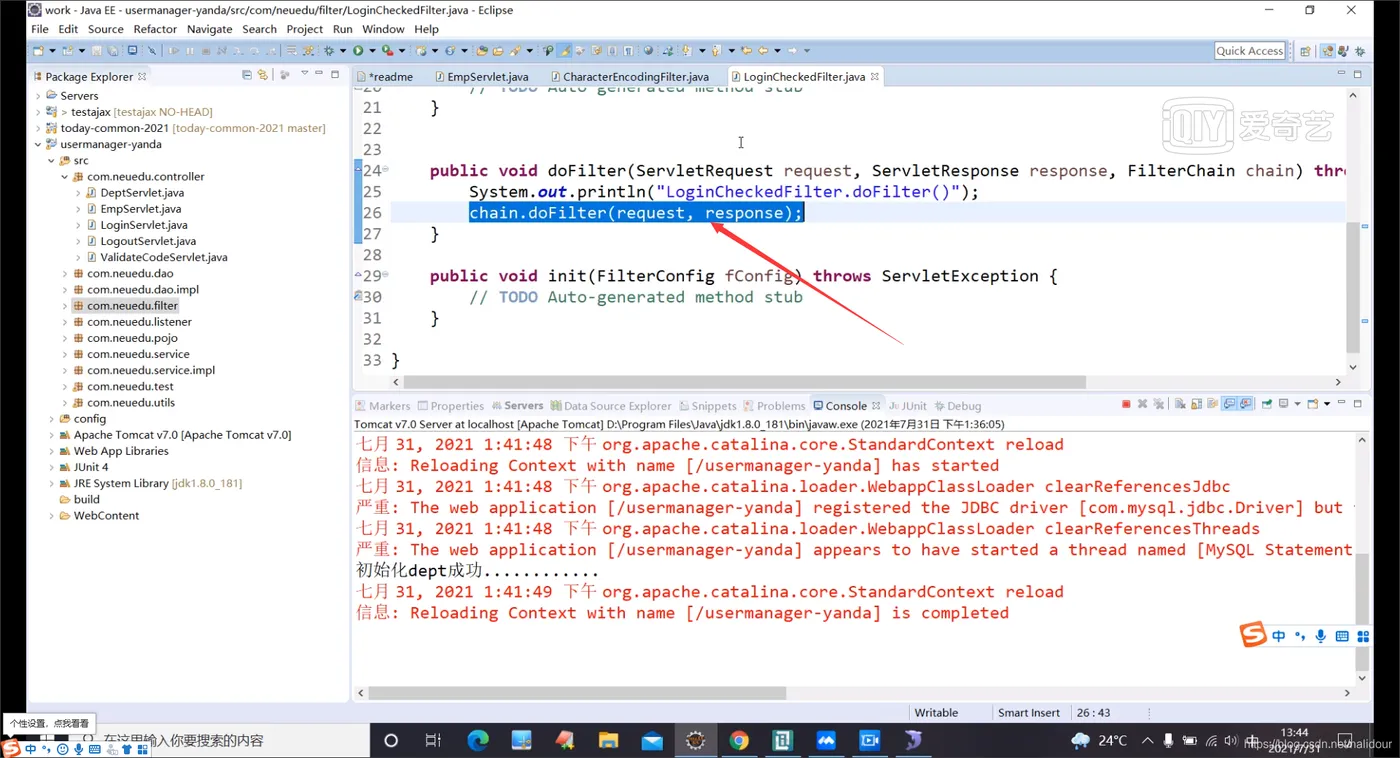This screenshot has width=1400, height=758.
Task: Open the Refactor menu
Action: pos(155,29)
